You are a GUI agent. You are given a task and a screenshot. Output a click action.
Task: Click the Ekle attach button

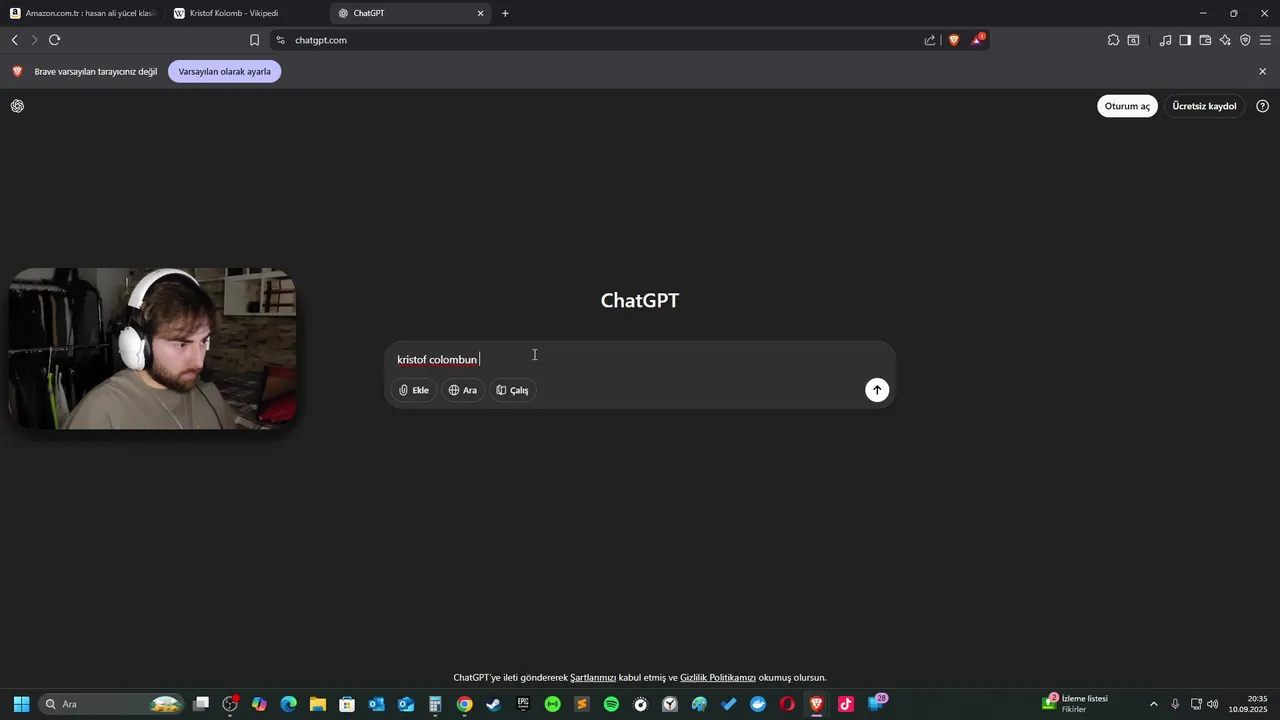click(414, 390)
